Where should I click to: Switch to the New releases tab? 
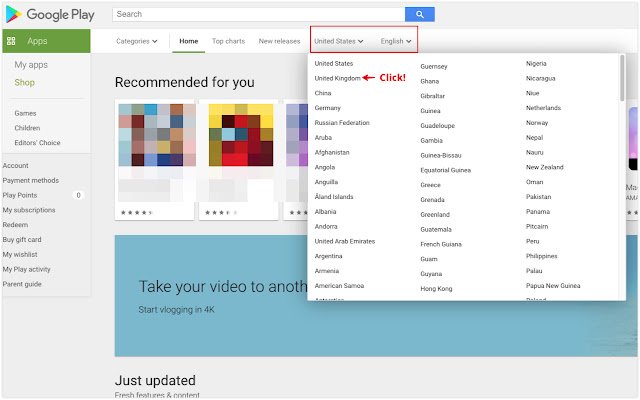[279, 41]
